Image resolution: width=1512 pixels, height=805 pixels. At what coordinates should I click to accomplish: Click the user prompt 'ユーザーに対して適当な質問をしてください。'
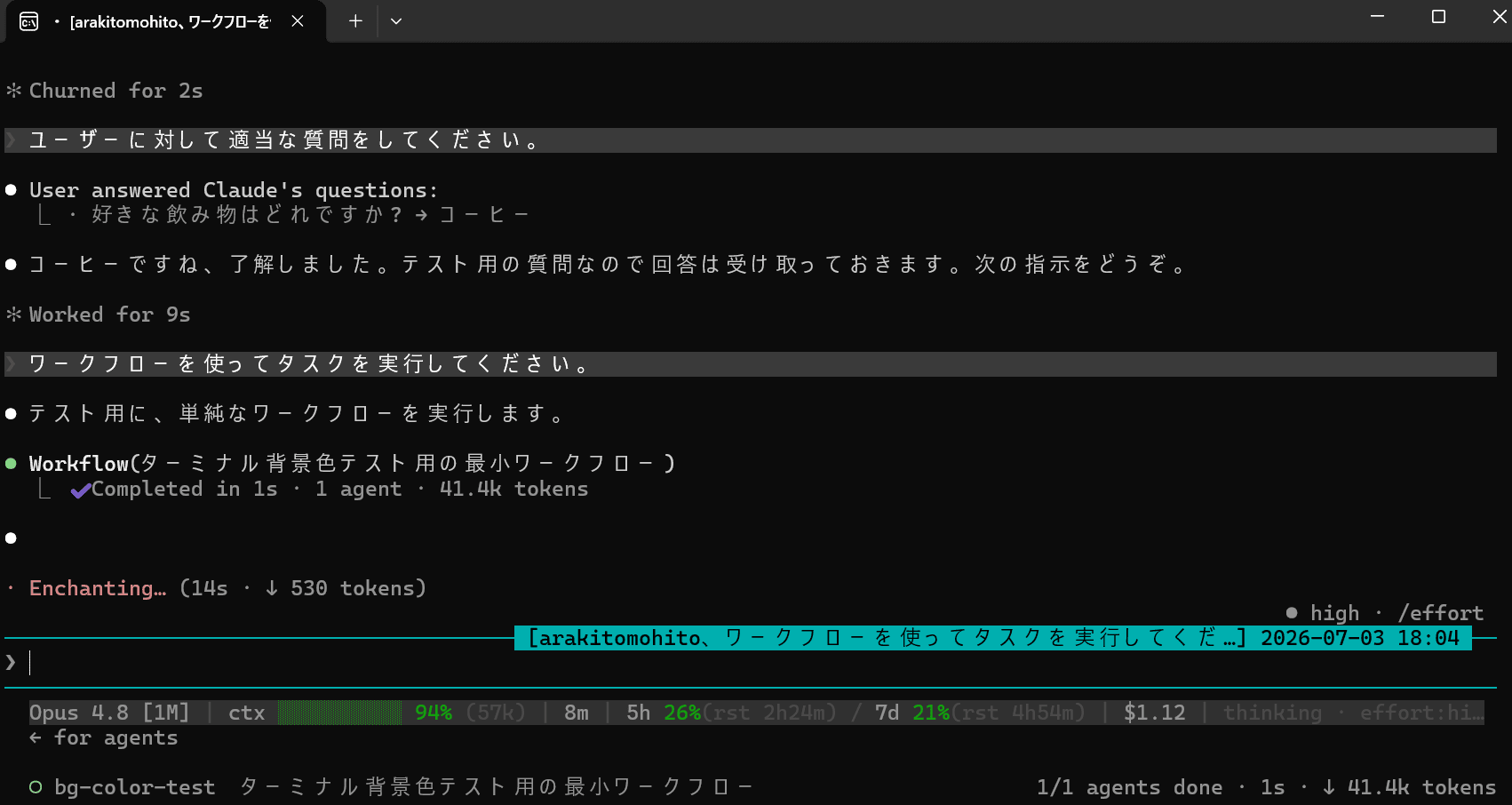[751, 140]
